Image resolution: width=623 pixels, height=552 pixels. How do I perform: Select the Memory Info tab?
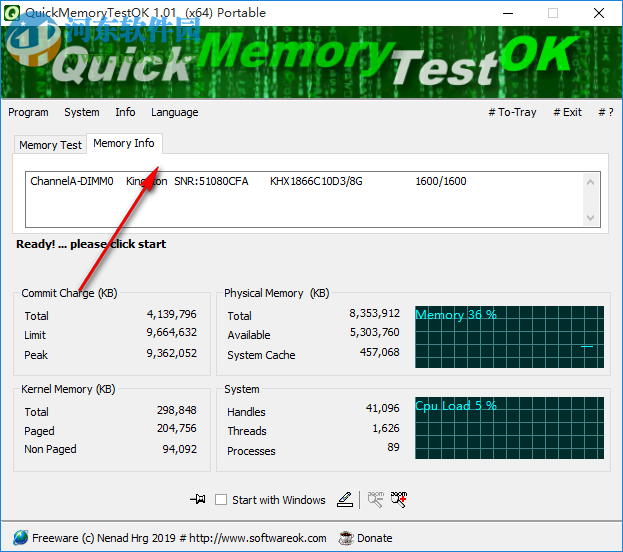click(124, 143)
